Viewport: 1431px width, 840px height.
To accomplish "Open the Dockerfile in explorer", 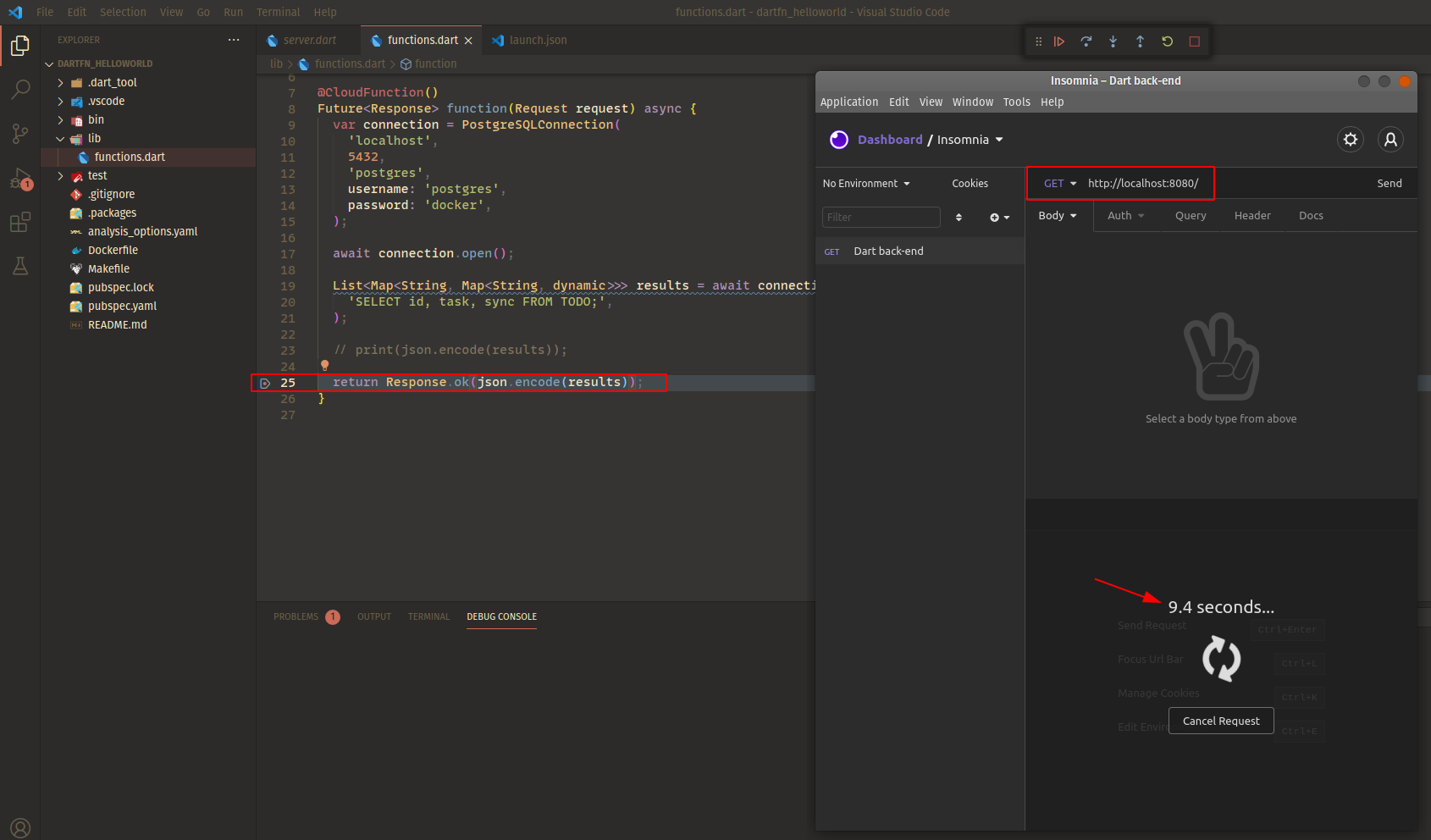I will click(113, 250).
